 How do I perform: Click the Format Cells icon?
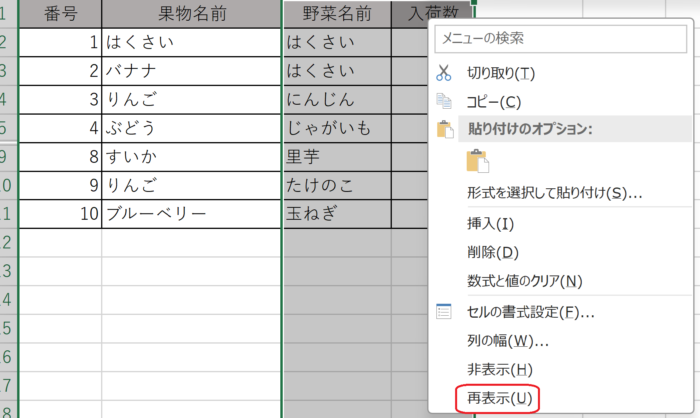[445, 312]
